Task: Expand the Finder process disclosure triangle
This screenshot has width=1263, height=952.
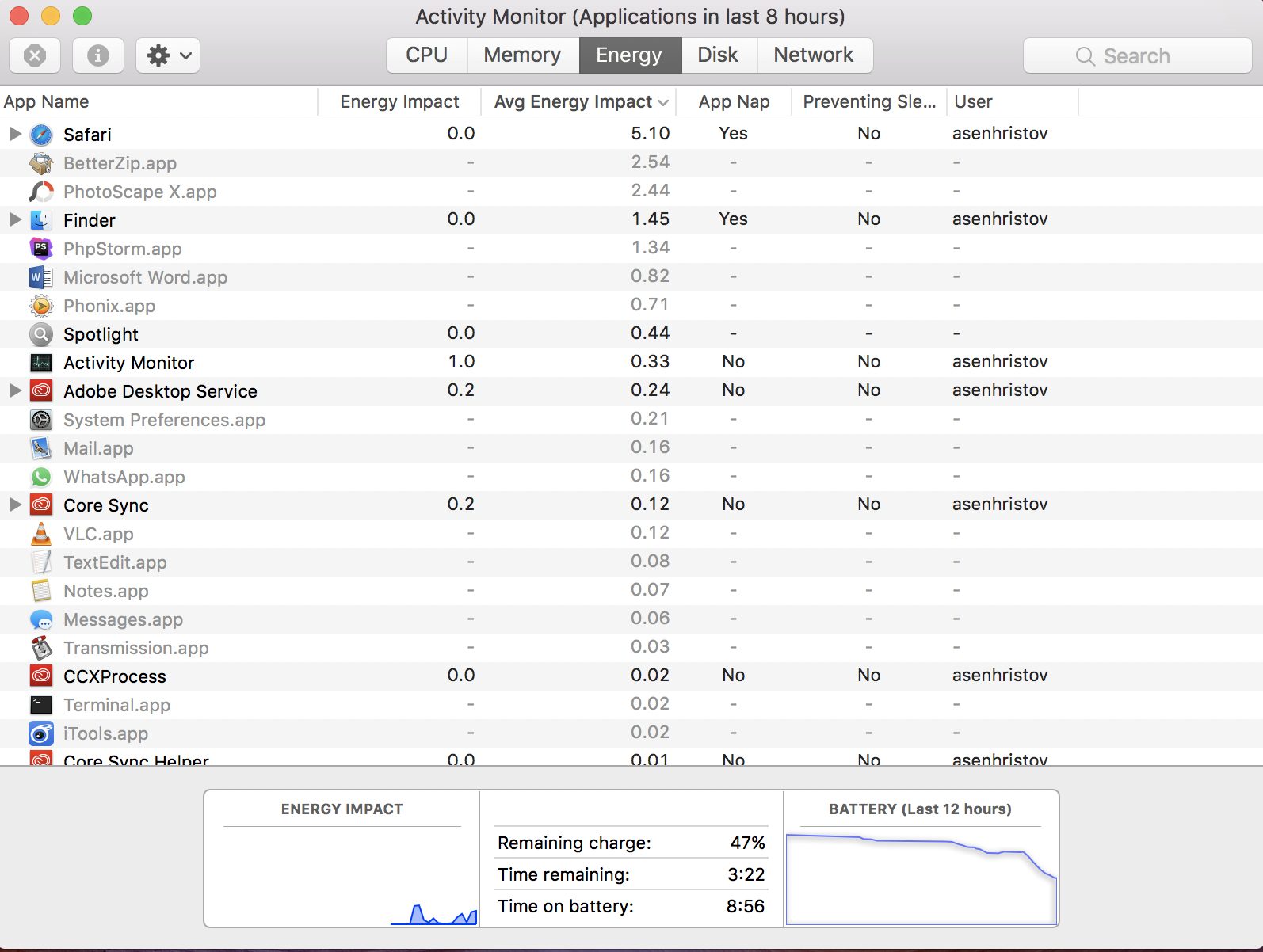Action: tap(15, 219)
